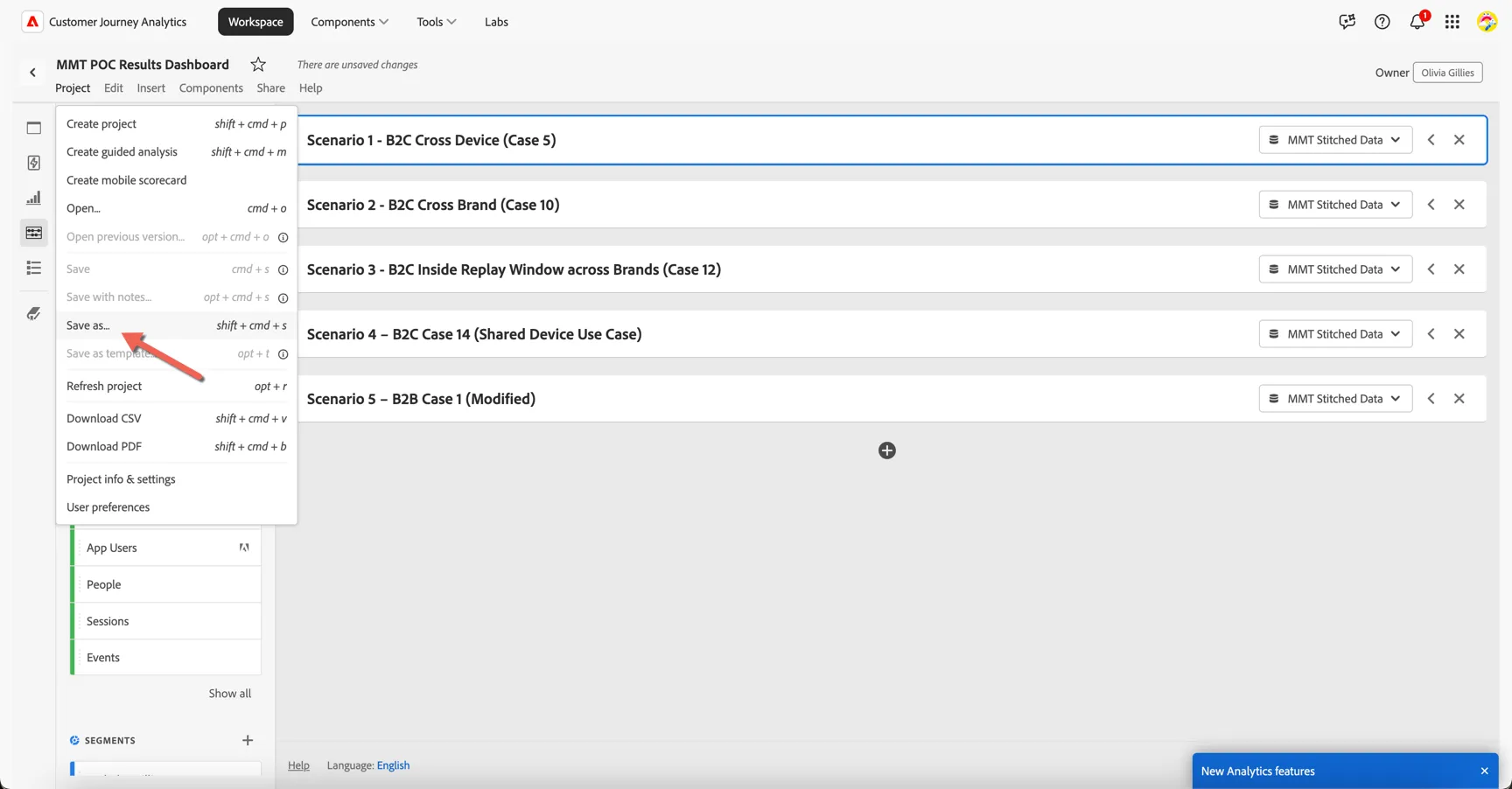Screen dimensions: 1512x789
Task: Choose Save as… from Project menu
Action: pos(177,325)
